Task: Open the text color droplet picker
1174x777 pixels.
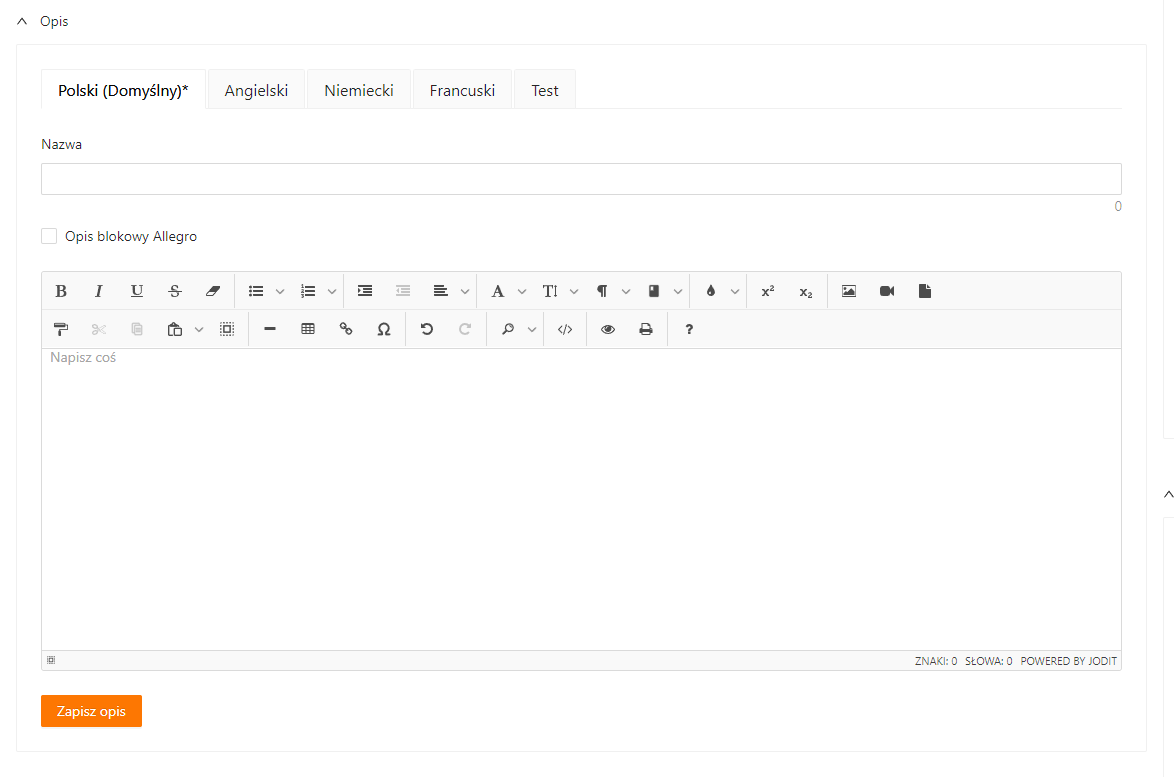Action: (710, 291)
